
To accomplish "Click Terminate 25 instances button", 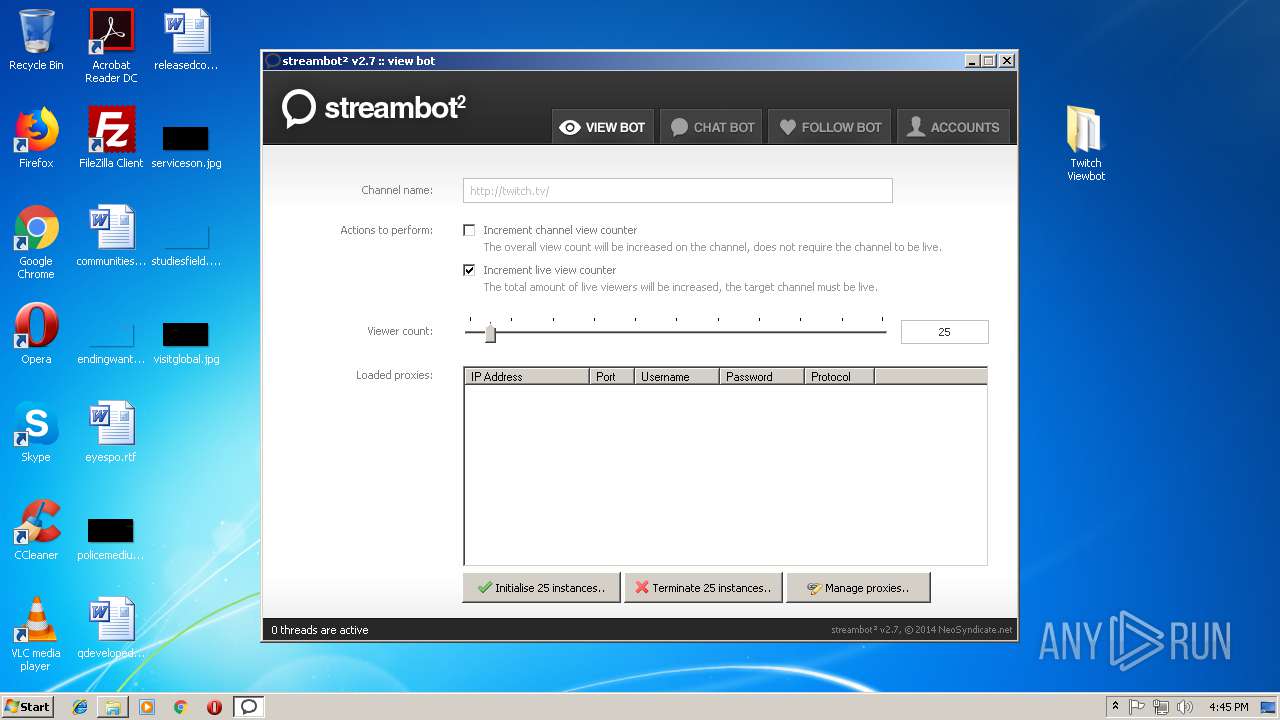I will pyautogui.click(x=703, y=588).
